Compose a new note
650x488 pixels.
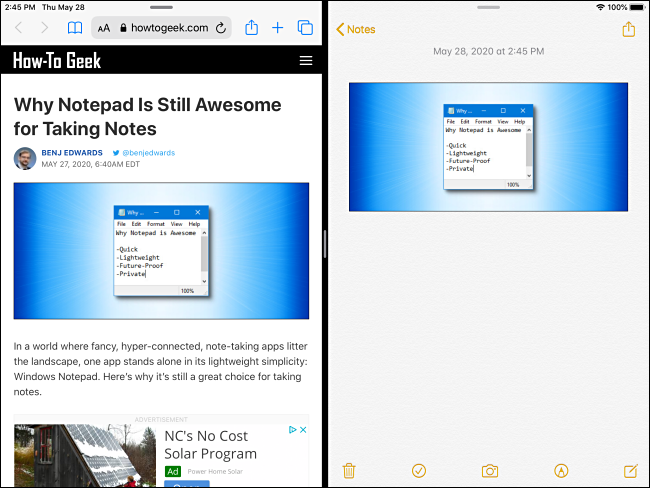click(x=631, y=471)
